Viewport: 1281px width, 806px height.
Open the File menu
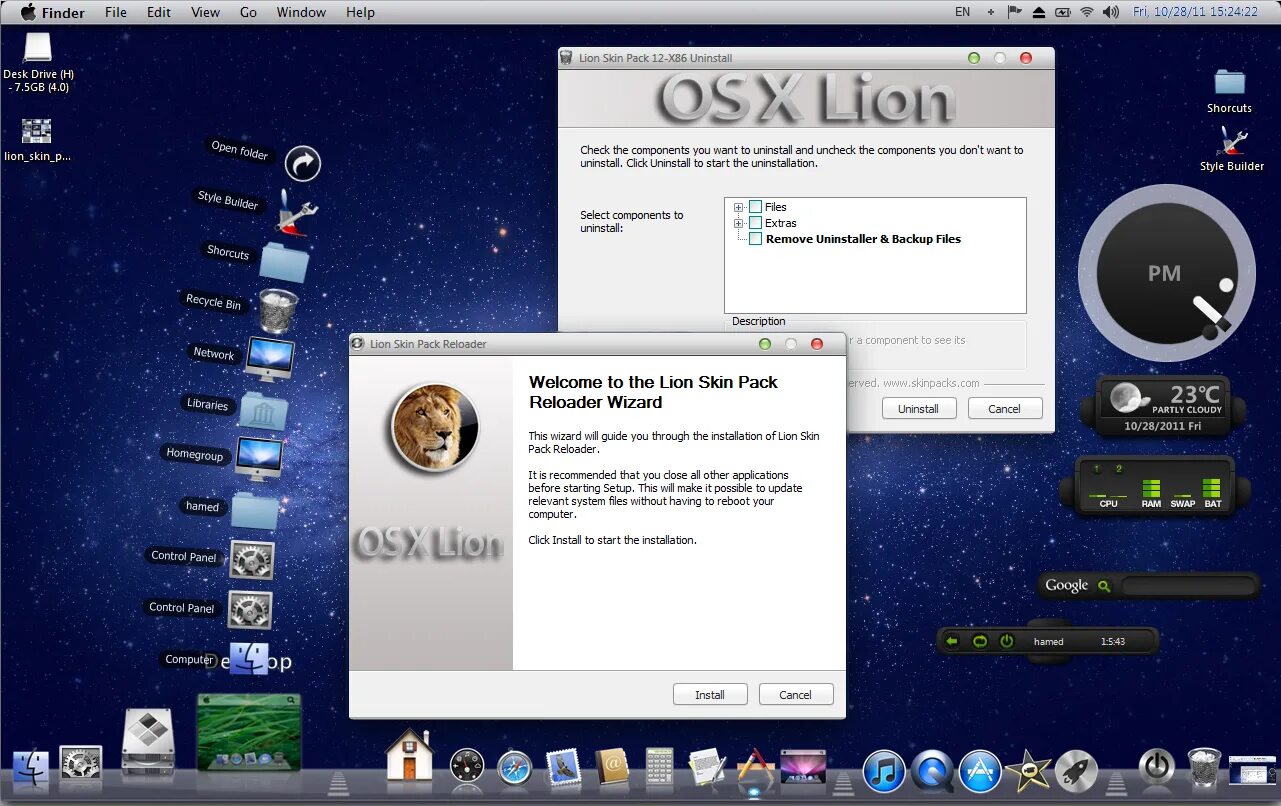coord(116,12)
